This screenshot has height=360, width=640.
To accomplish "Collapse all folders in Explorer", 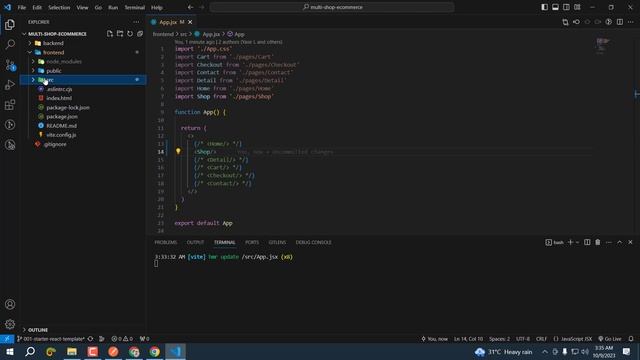I will pos(140,34).
